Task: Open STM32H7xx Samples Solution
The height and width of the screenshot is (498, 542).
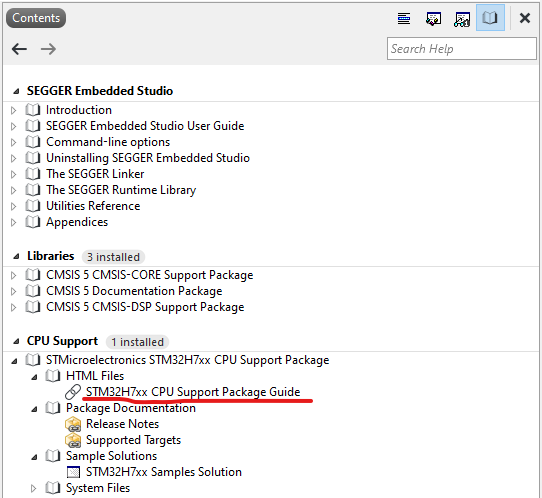Action: coord(164,472)
